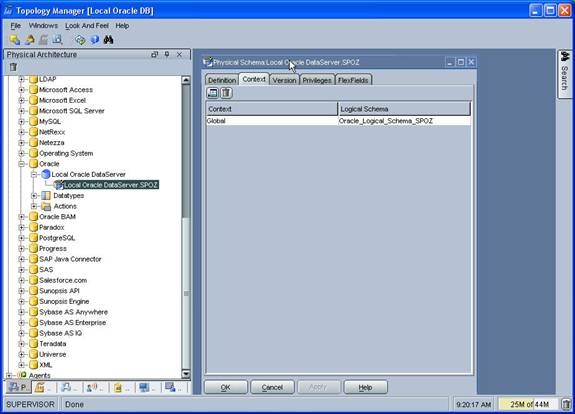Select the third bottom panel tab icon
This screenshot has width=575, height=414.
coord(69,387)
